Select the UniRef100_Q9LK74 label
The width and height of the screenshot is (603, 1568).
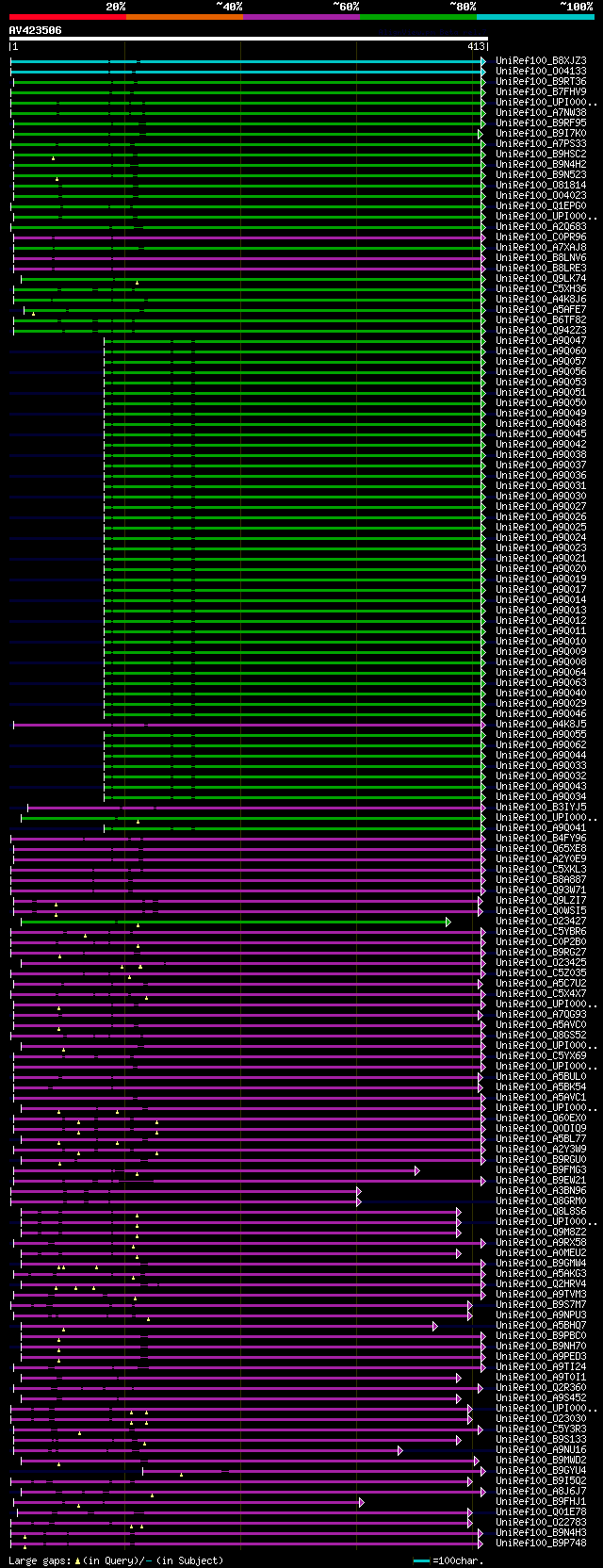[541, 278]
